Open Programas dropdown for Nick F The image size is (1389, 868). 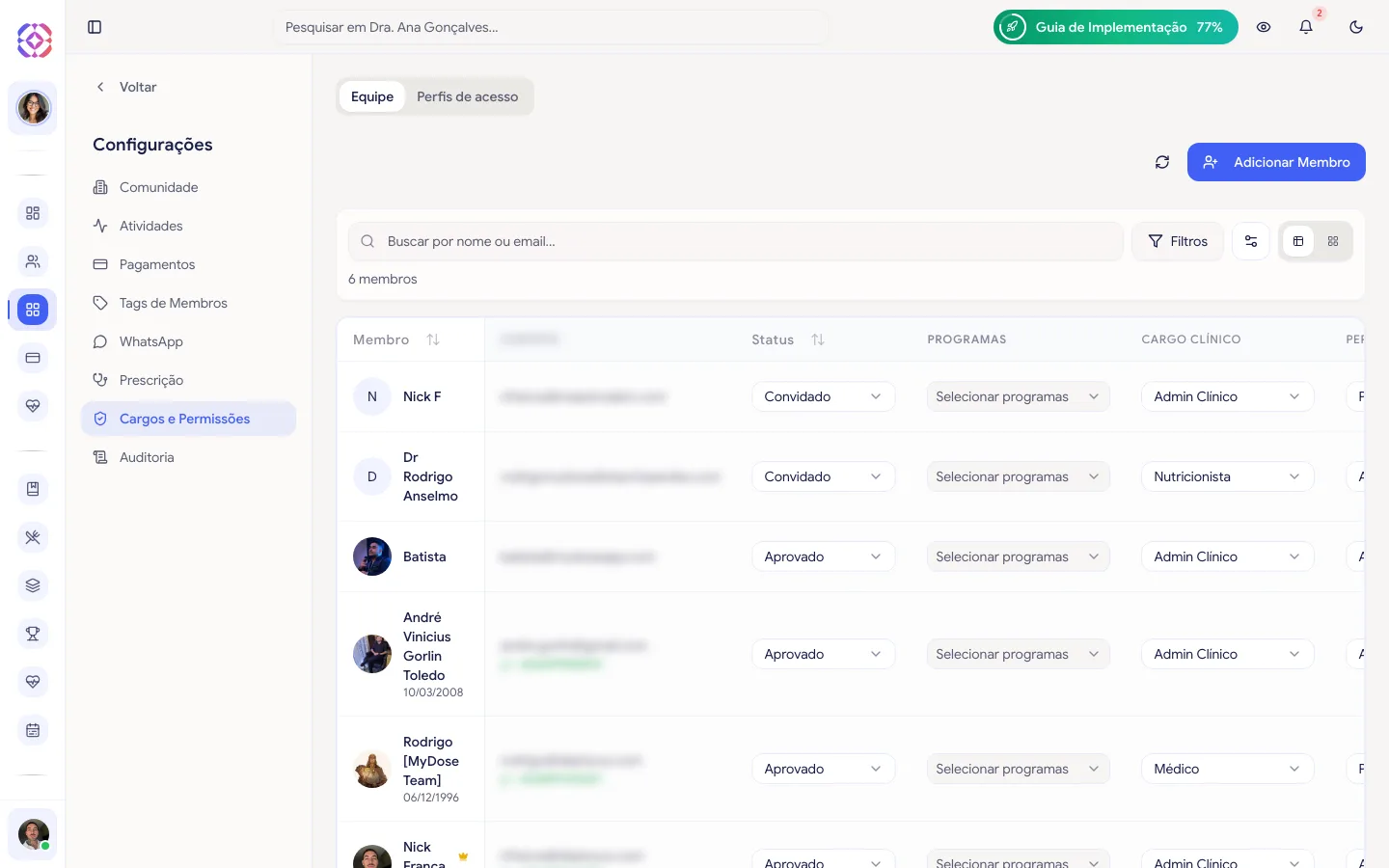coord(1018,396)
